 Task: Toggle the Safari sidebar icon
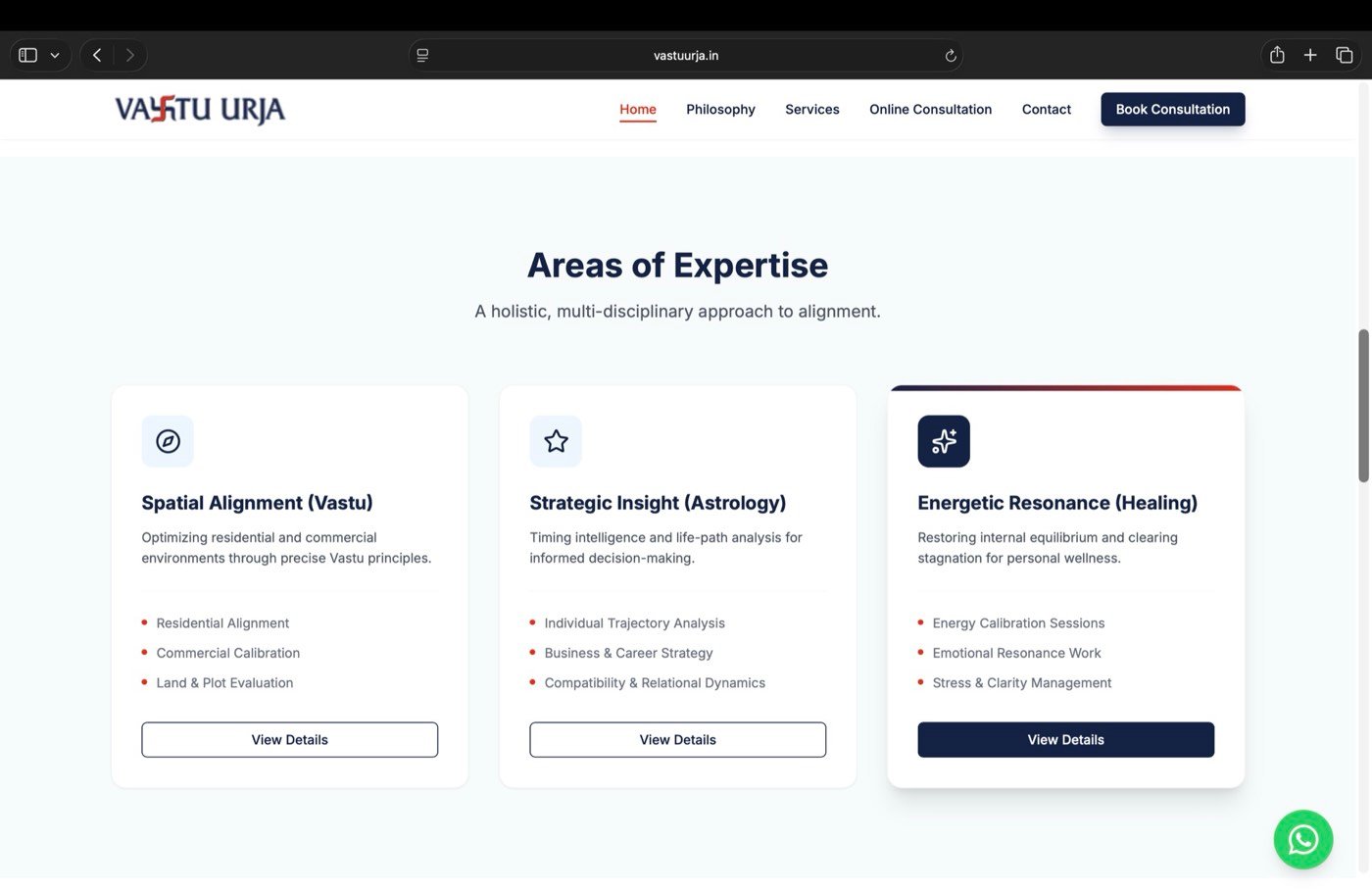(x=27, y=55)
